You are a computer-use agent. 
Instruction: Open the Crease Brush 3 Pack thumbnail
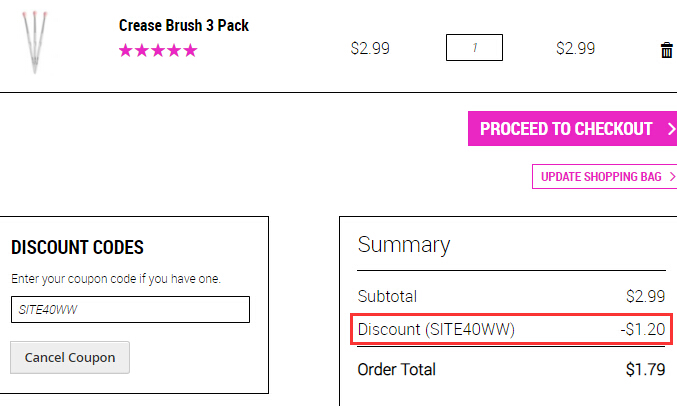pyautogui.click(x=35, y=42)
